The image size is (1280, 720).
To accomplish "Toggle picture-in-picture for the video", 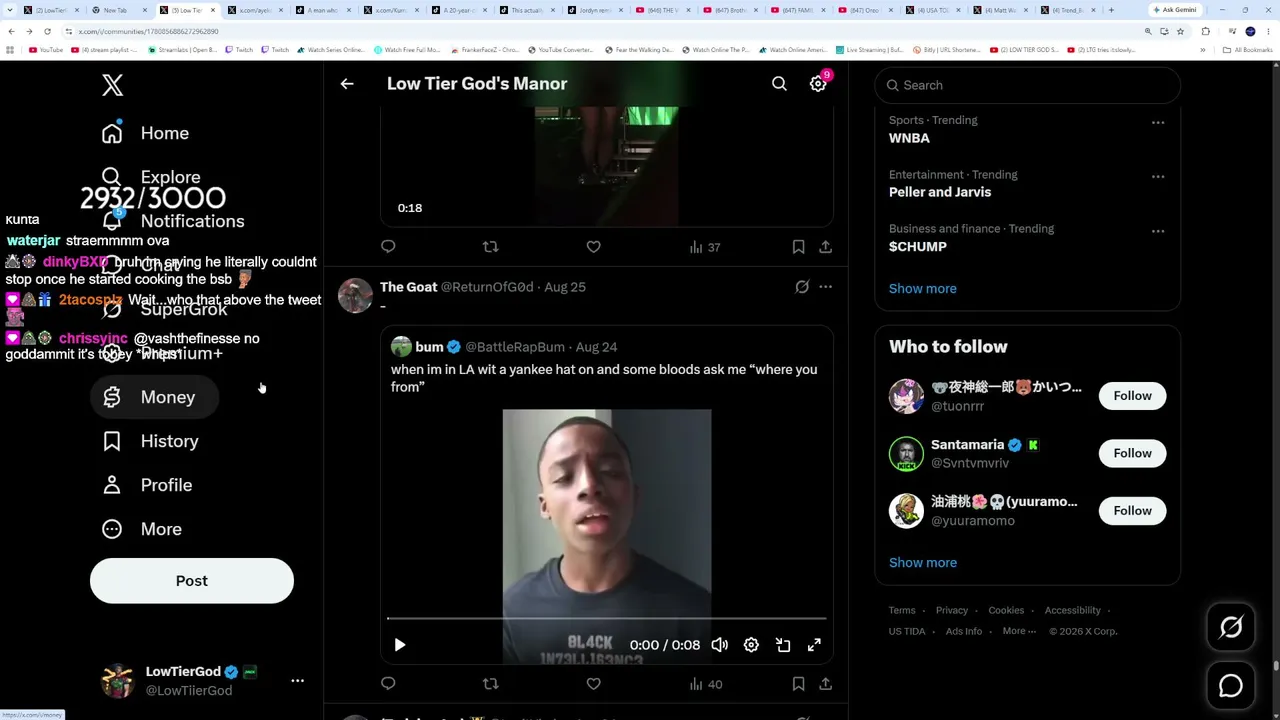I will click(783, 645).
